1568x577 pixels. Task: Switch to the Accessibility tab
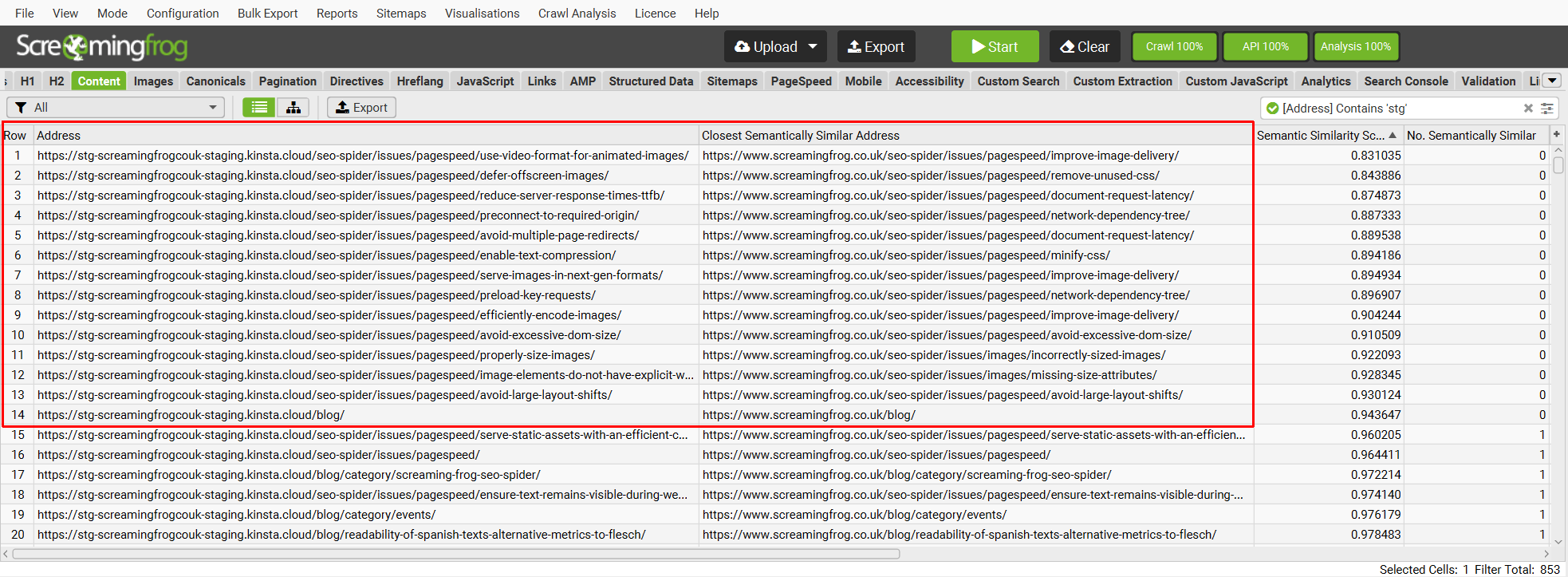[x=929, y=81]
